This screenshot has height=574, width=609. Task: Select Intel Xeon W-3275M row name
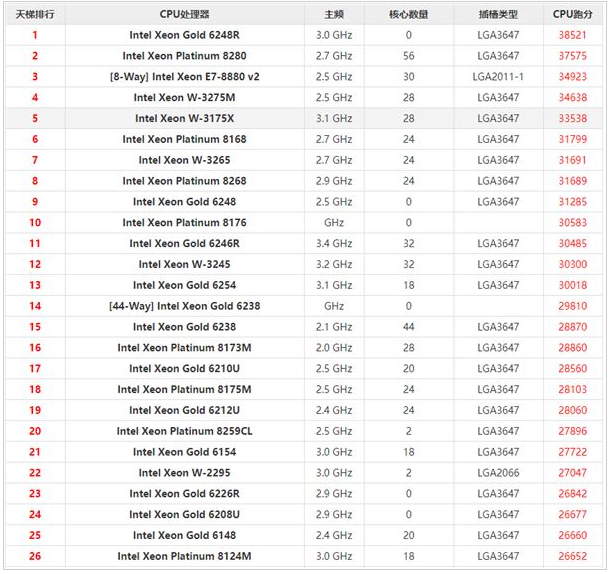tap(184, 98)
